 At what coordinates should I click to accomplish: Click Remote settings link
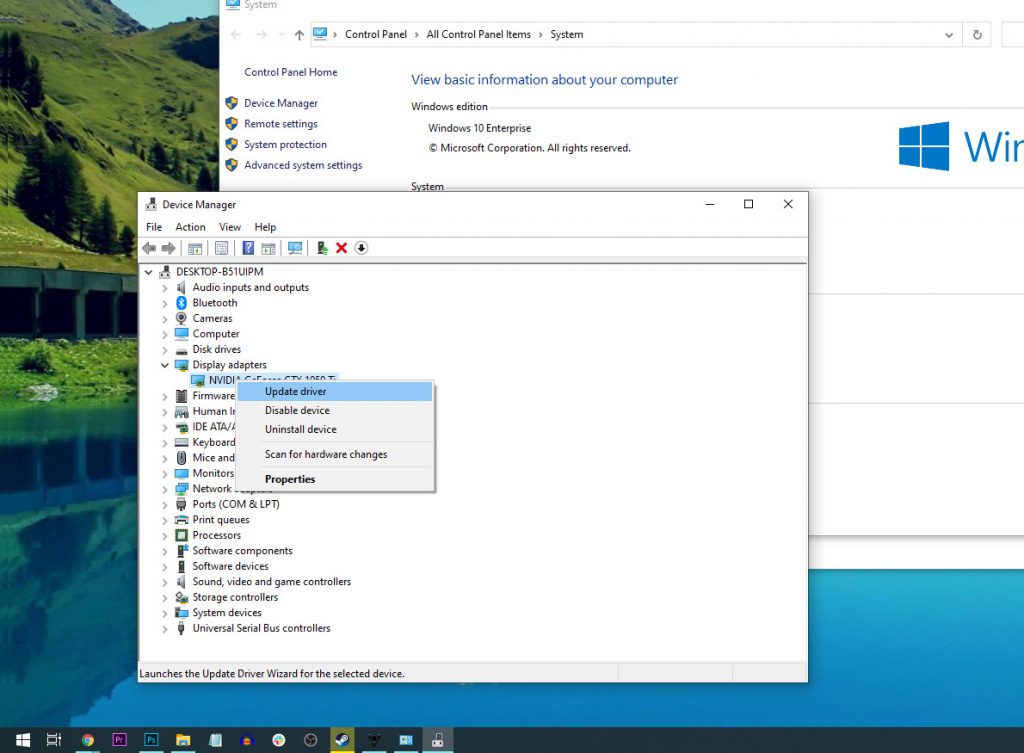click(281, 123)
